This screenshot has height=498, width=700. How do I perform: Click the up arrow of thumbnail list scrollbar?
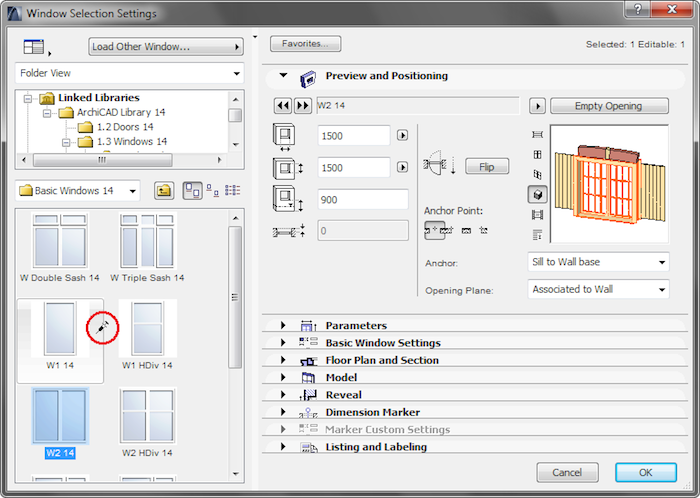click(x=236, y=218)
